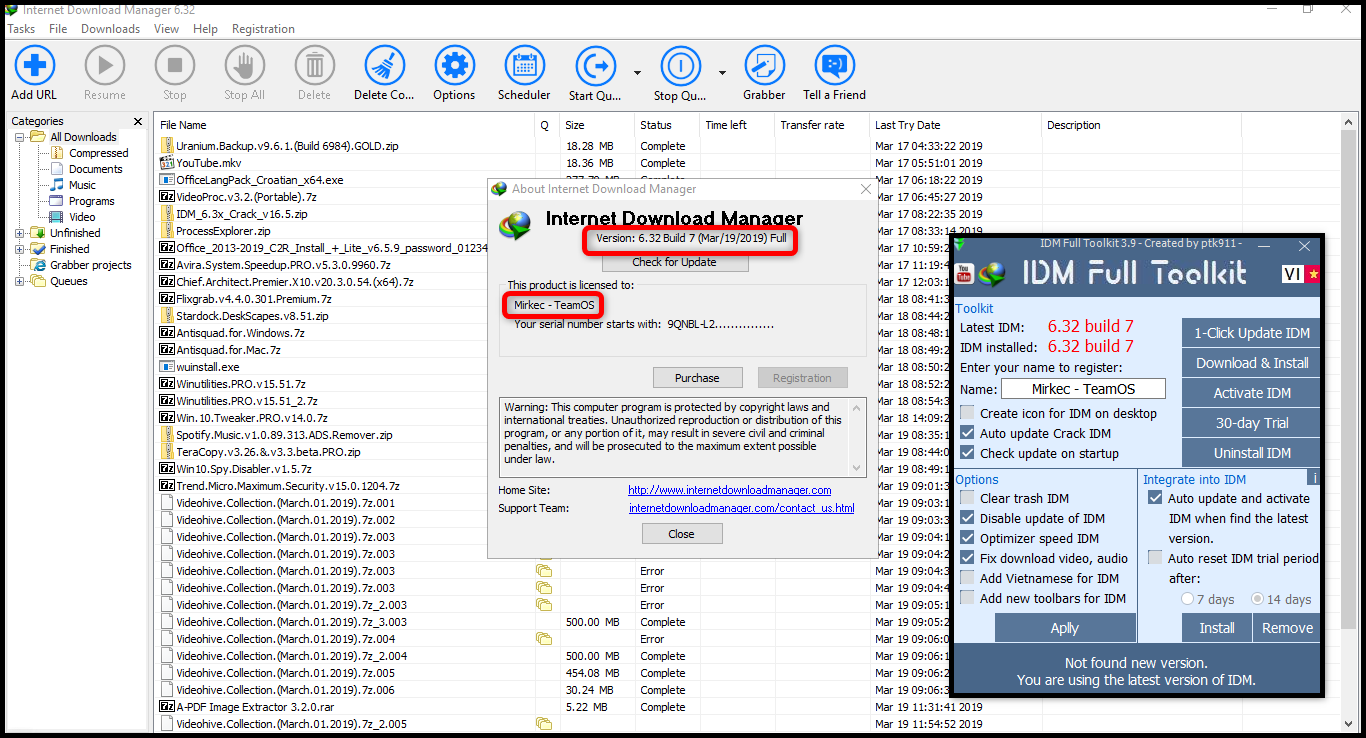Image resolution: width=1366 pixels, height=738 pixels.
Task: Click the Uninstall IDM button
Action: click(x=1252, y=453)
